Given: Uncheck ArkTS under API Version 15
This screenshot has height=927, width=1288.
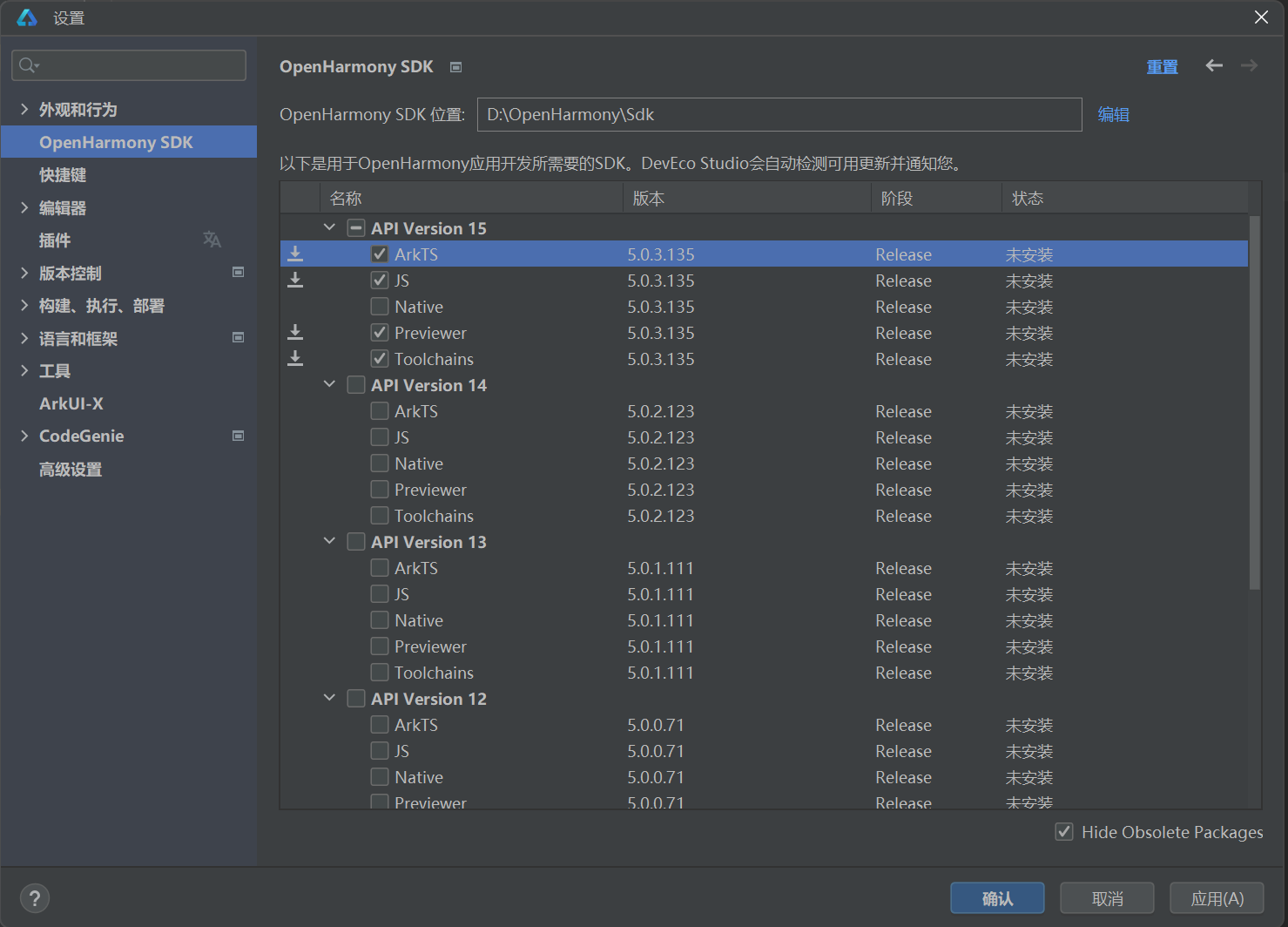Looking at the screenshot, I should tap(380, 254).
